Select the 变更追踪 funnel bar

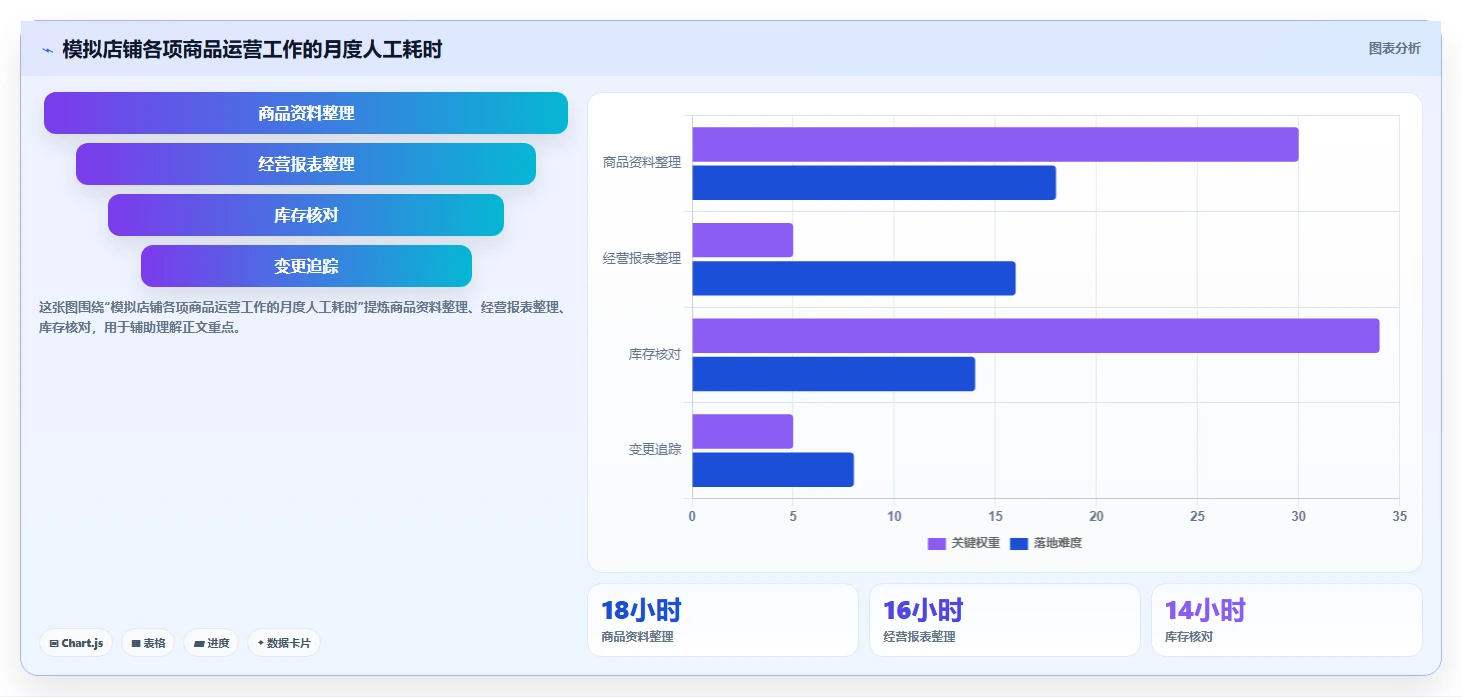[306, 266]
